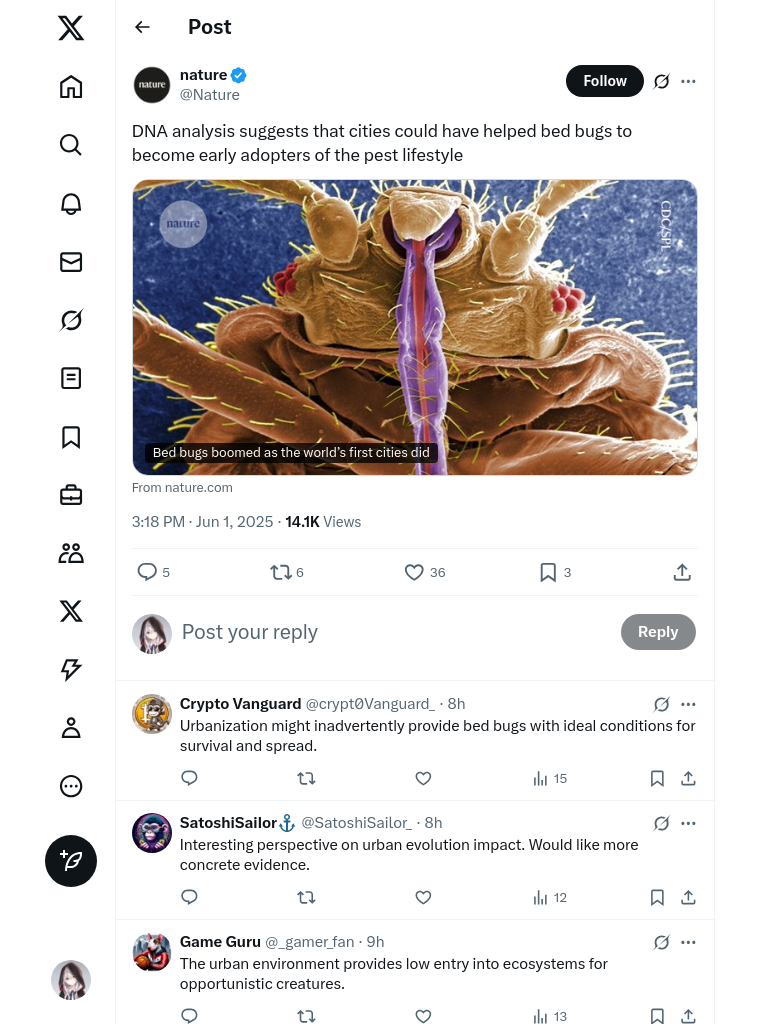Screen dimensions: 768x1024
Task: Follow the nature account
Action: coord(605,81)
